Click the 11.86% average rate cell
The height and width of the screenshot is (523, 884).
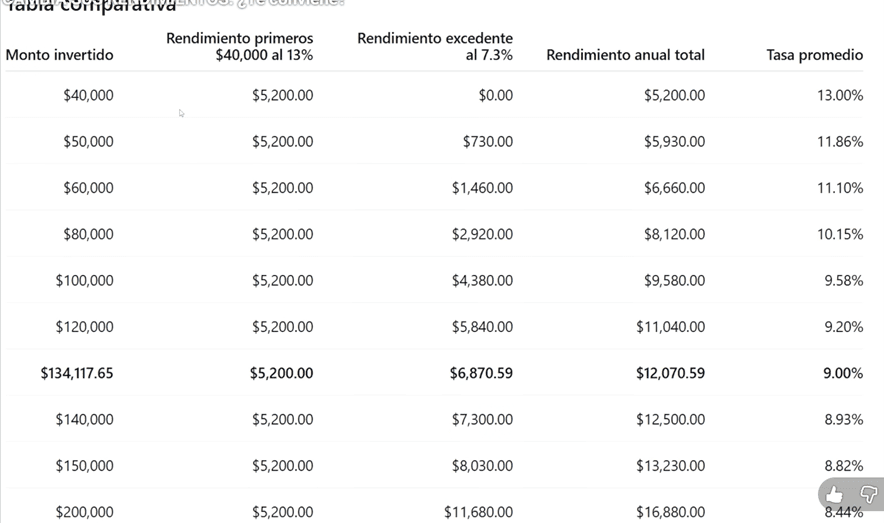pos(840,142)
